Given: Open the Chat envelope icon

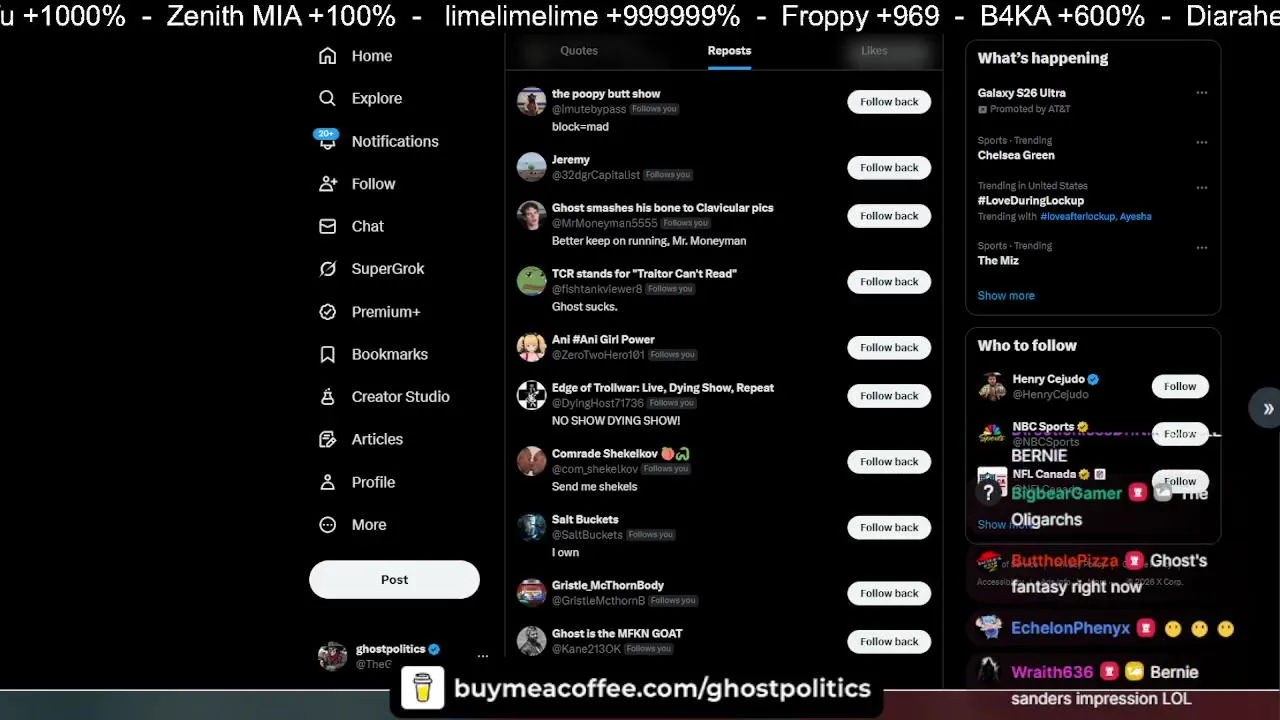Looking at the screenshot, I should click(327, 226).
